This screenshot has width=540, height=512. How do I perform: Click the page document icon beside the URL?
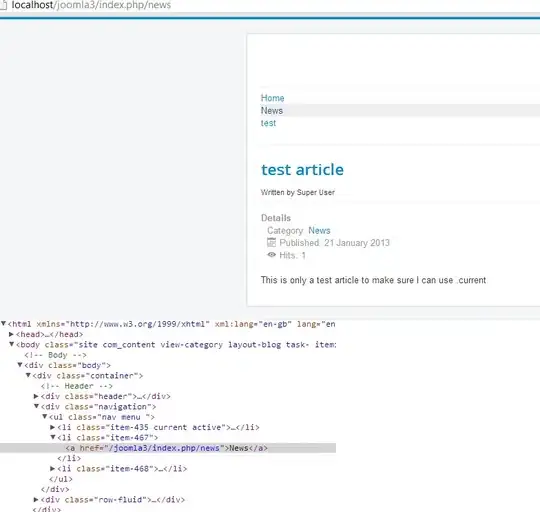3,4
